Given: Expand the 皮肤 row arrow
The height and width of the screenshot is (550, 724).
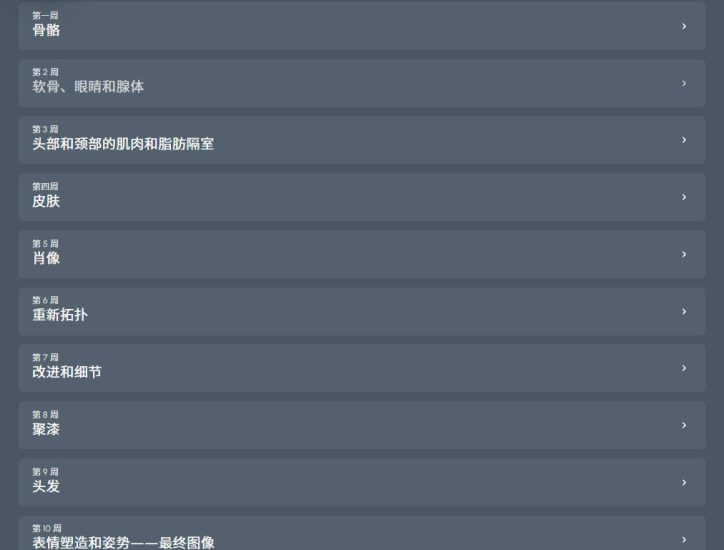Looking at the screenshot, I should (684, 197).
